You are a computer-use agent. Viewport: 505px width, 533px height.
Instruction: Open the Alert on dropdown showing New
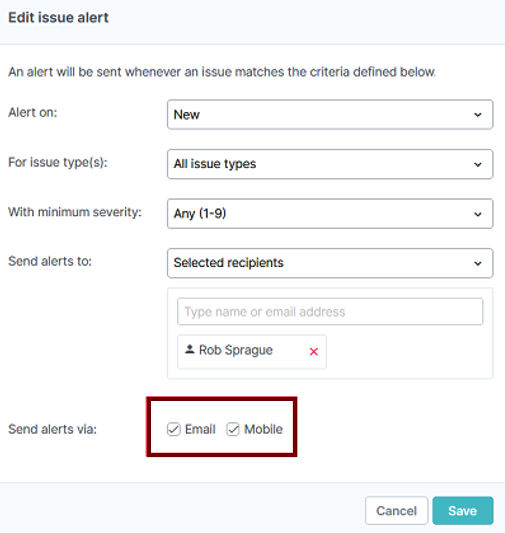pos(330,115)
